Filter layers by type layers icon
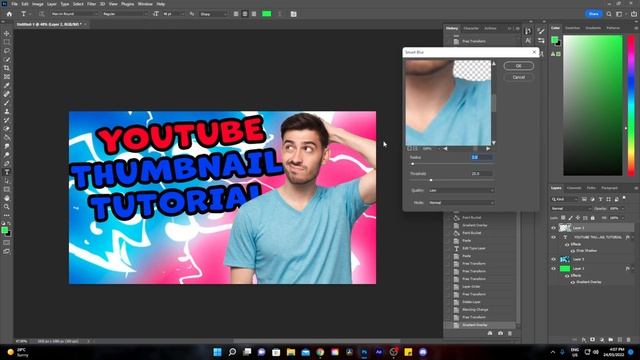Screen dimensions: 640x360 pyautogui.click(x=600, y=199)
